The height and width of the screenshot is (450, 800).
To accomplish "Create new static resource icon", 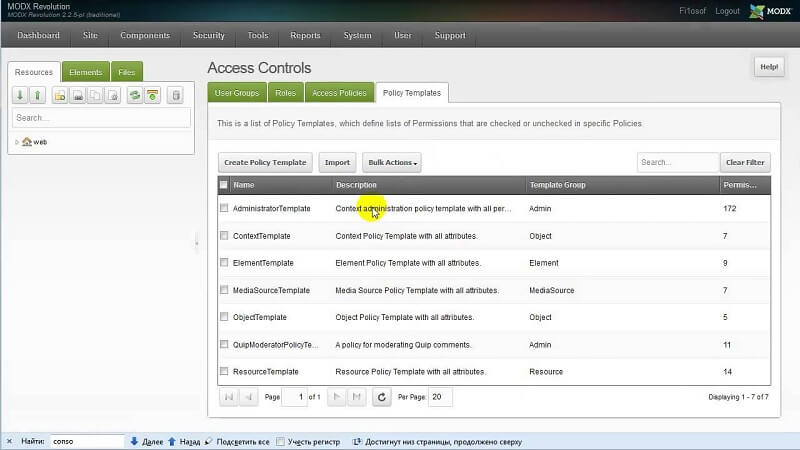I will [x=113, y=95].
